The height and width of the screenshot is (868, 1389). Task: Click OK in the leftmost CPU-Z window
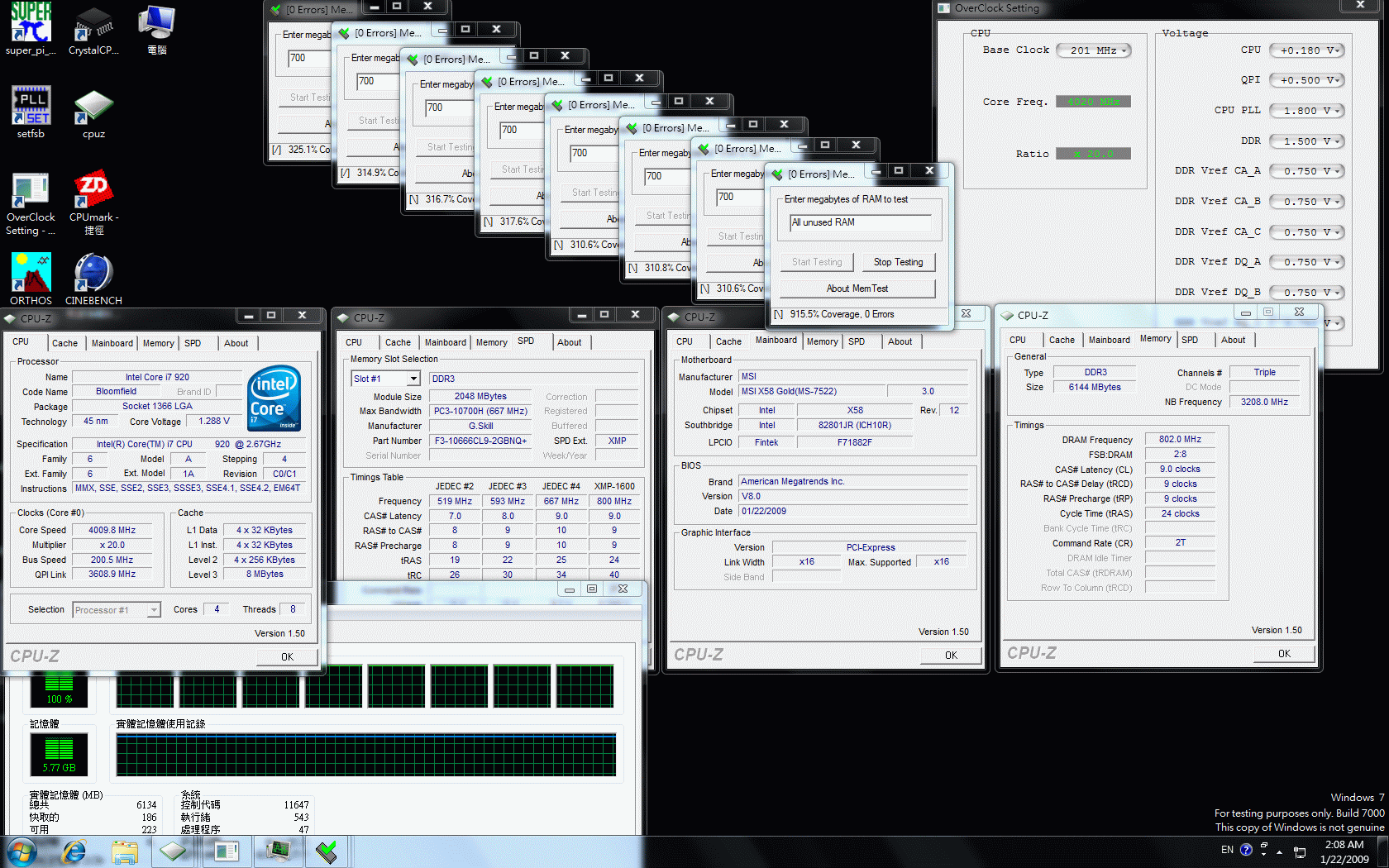[287, 656]
